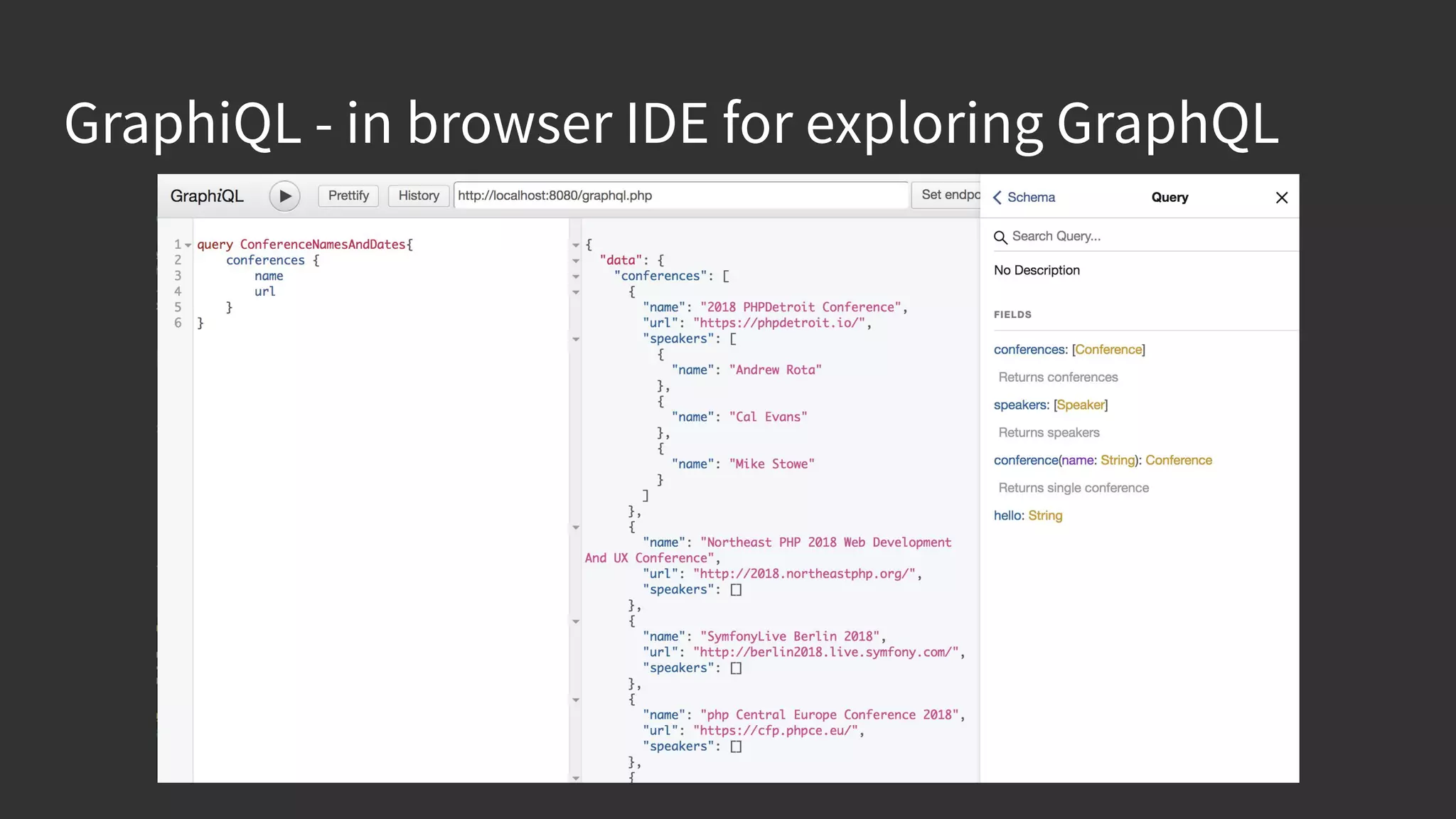The image size is (1456, 819).
Task: Open Conference return type of conference field
Action: point(1178,461)
